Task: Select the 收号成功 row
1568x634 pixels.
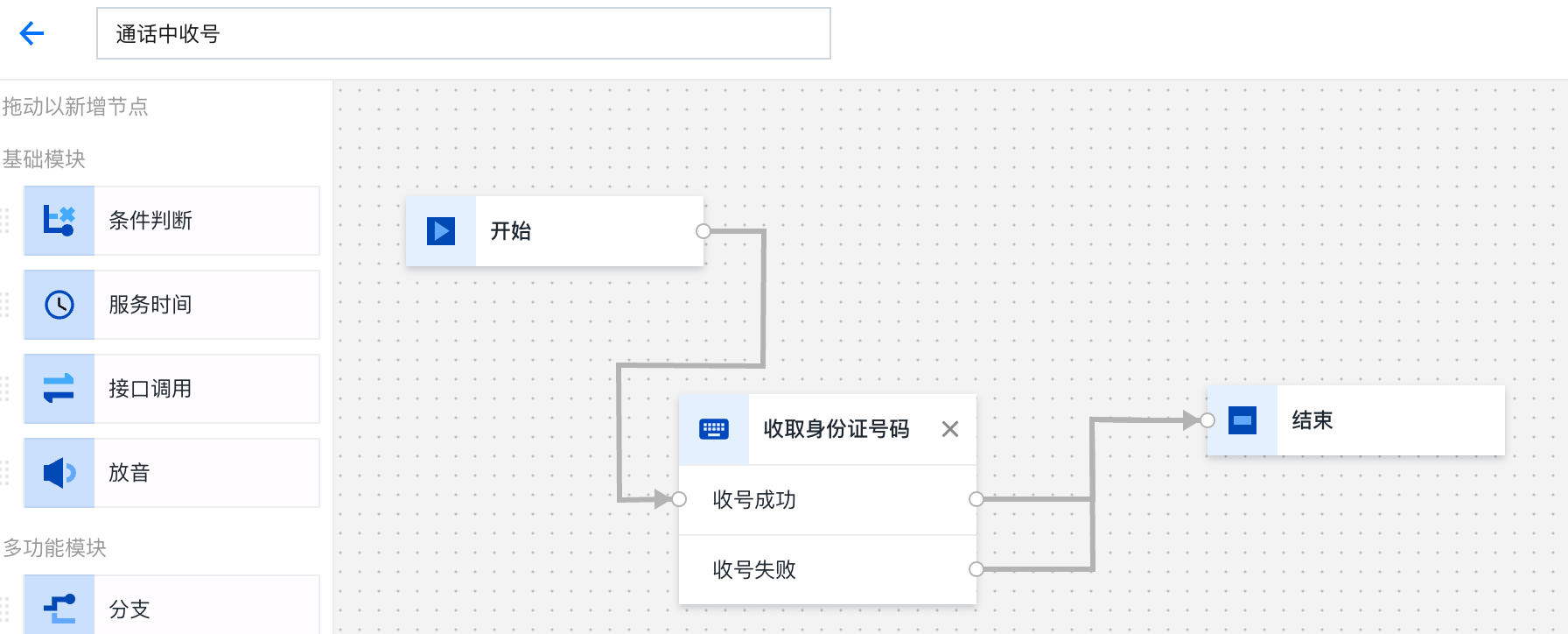Action: click(827, 500)
